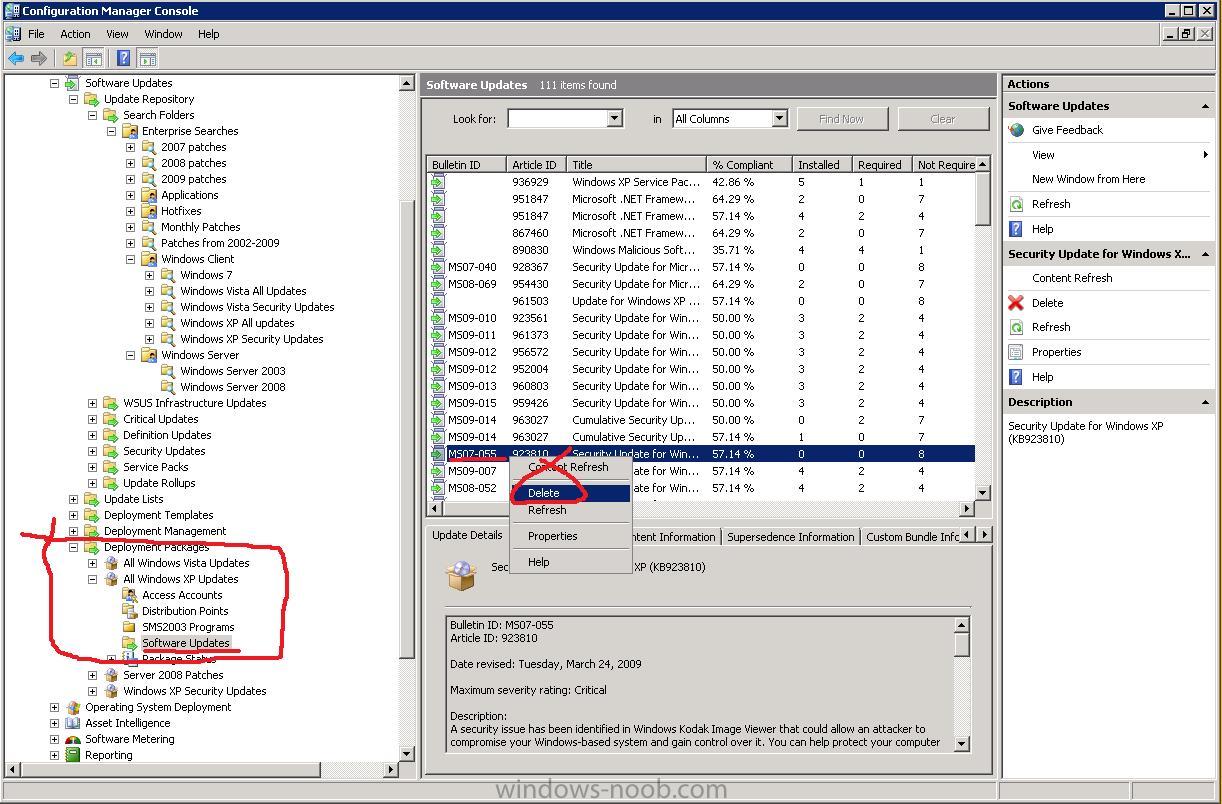Click Content Refresh in the Actions pane

(1072, 278)
